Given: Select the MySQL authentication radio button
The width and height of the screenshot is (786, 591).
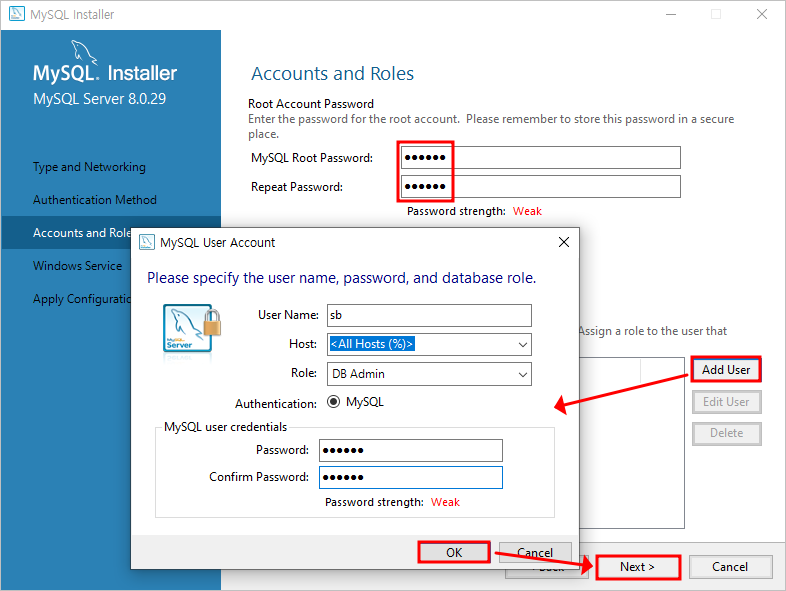Looking at the screenshot, I should point(333,402).
